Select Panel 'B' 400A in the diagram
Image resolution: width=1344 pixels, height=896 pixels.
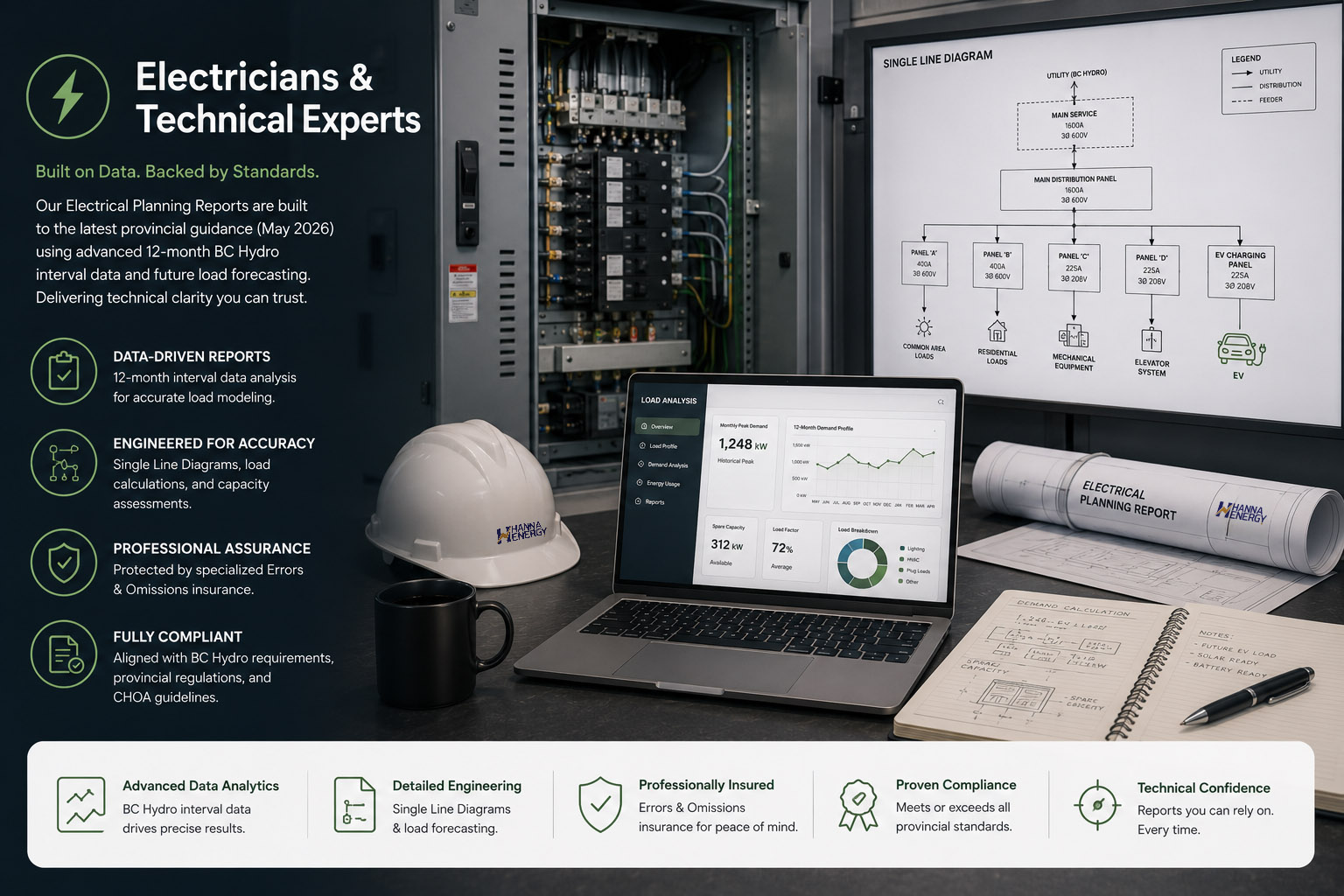(997, 264)
